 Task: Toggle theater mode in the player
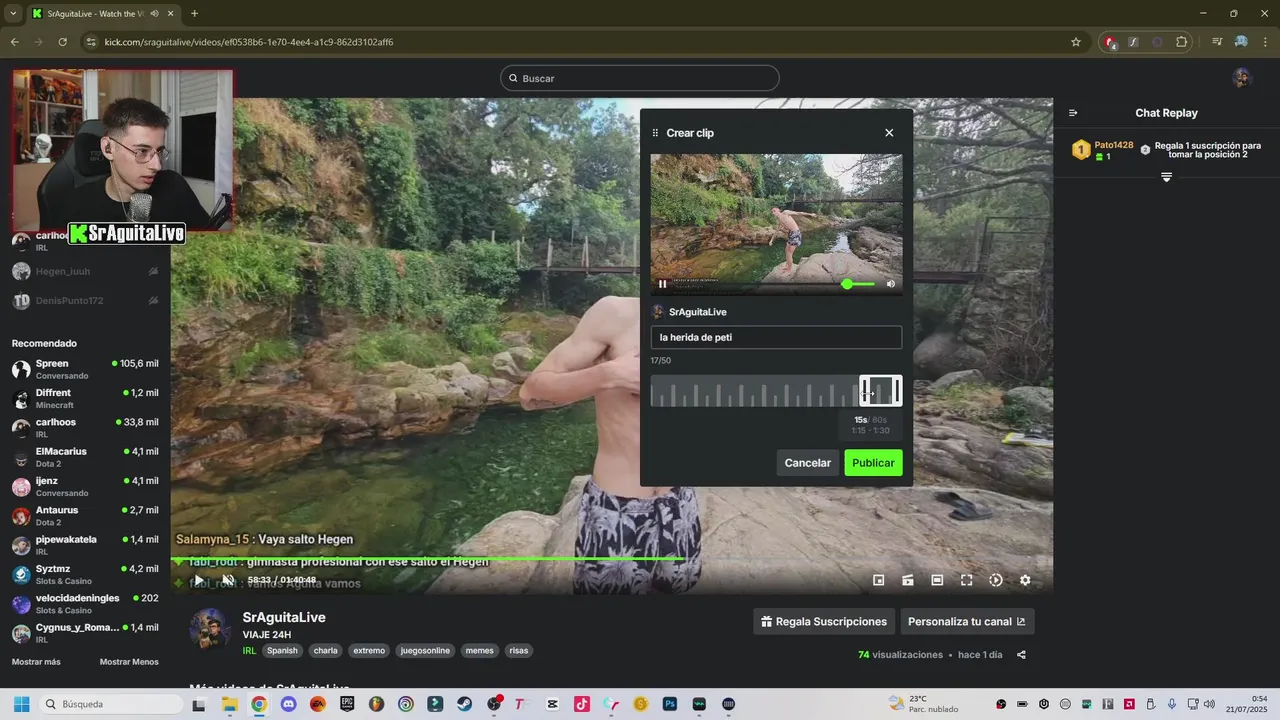pos(937,580)
